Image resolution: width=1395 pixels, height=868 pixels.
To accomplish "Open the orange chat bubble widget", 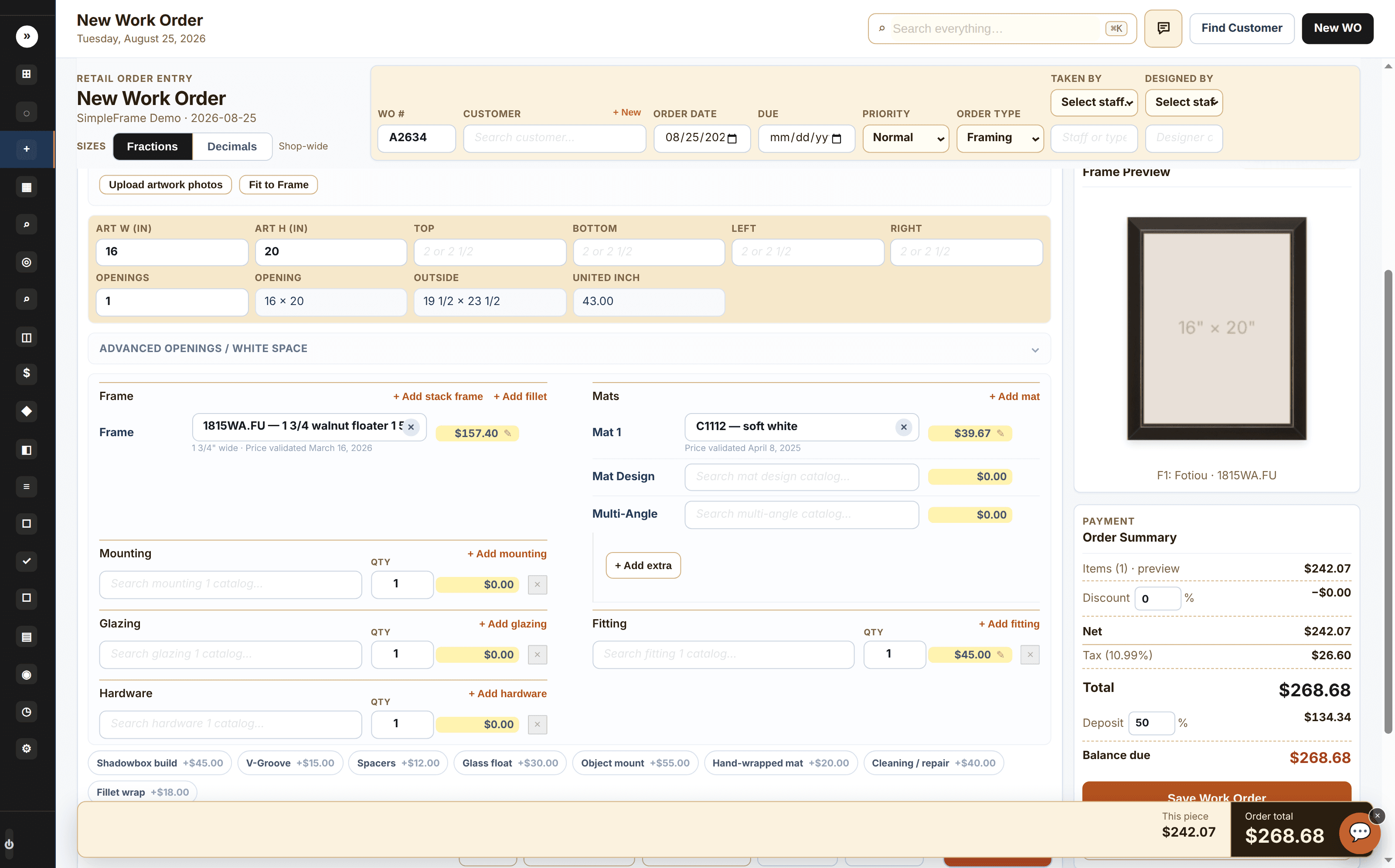I will (x=1359, y=832).
